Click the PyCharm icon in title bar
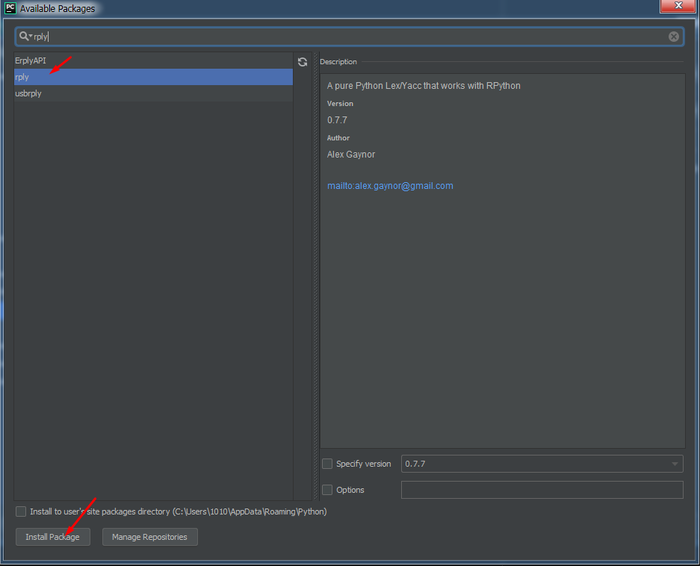Image resolution: width=700 pixels, height=566 pixels. 10,8
